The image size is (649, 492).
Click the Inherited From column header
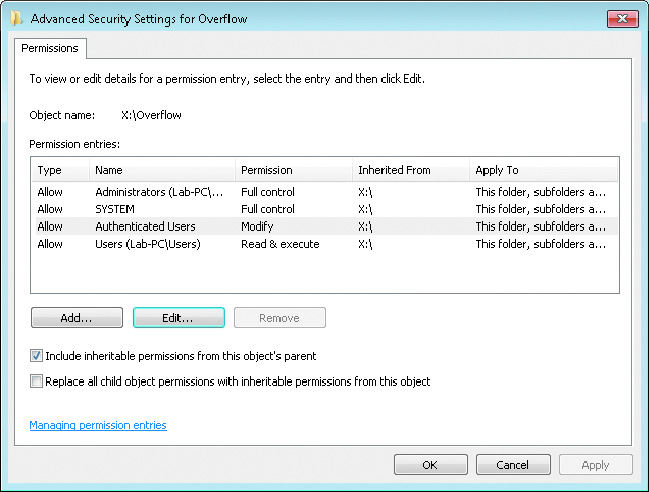411,170
